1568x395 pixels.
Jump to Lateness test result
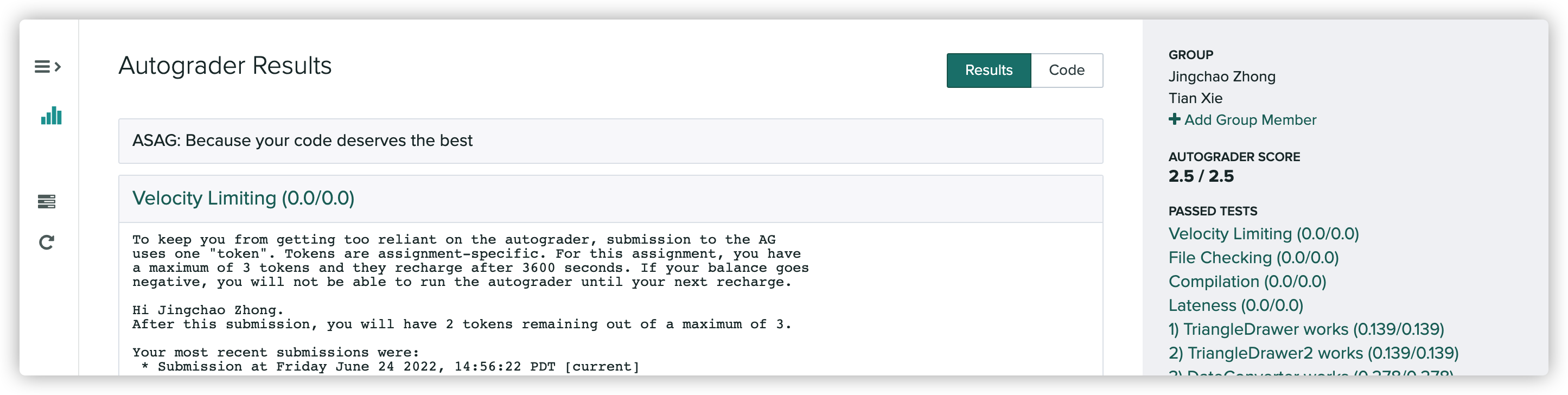(x=1235, y=305)
